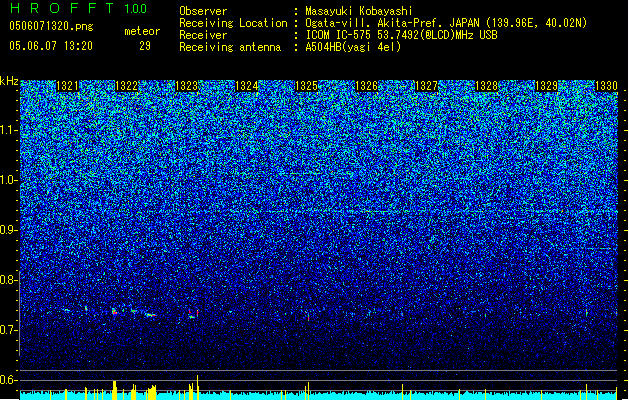Screen dimensions: 629x400
Task: Click the 1322 time marker
Action: point(127,86)
